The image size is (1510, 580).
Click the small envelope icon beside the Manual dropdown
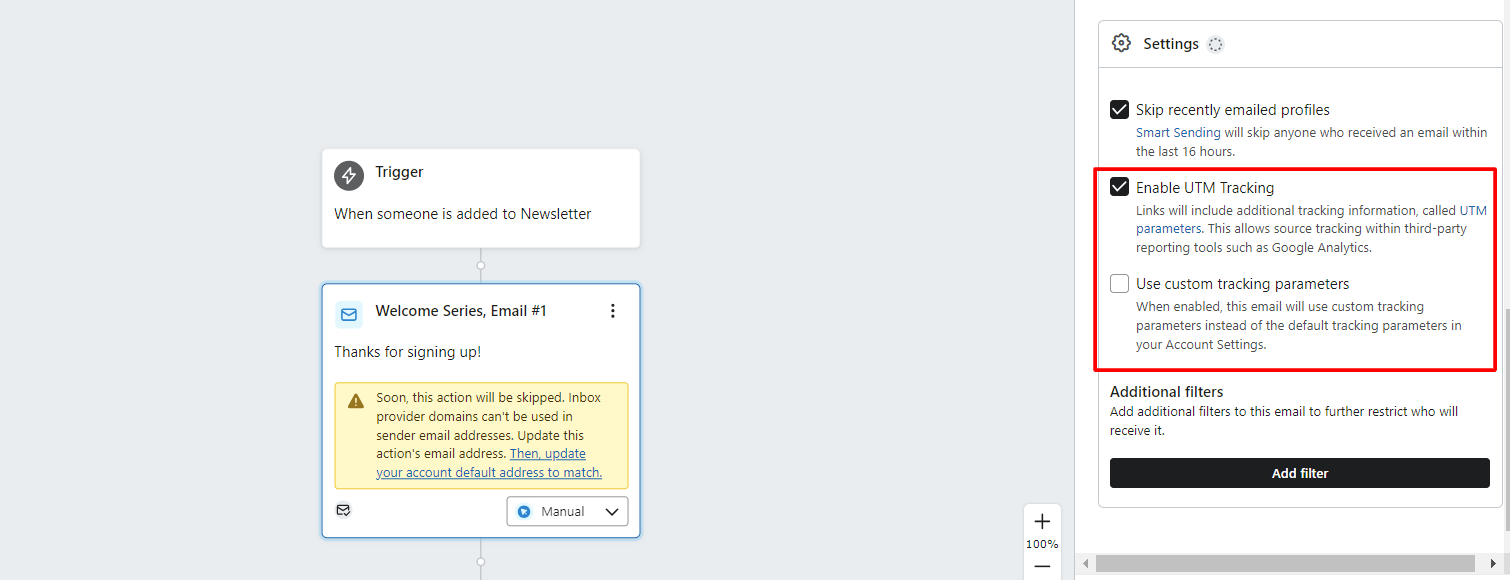pyautogui.click(x=343, y=510)
